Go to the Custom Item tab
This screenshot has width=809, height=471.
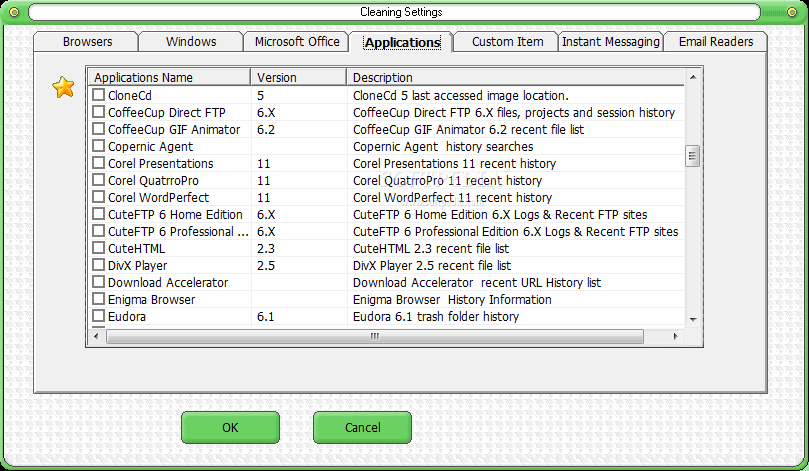(507, 42)
